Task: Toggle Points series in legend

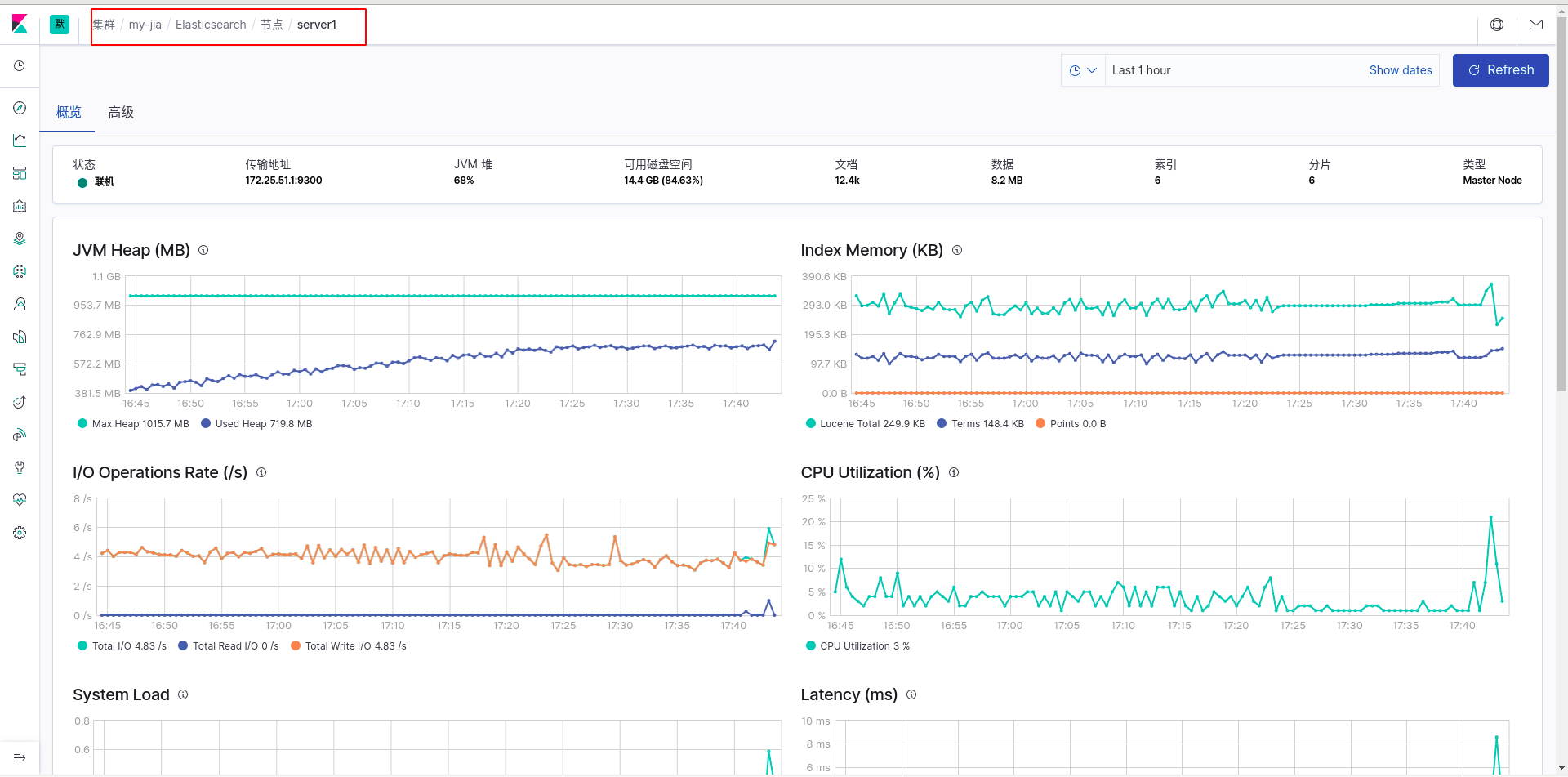Action: [1071, 424]
